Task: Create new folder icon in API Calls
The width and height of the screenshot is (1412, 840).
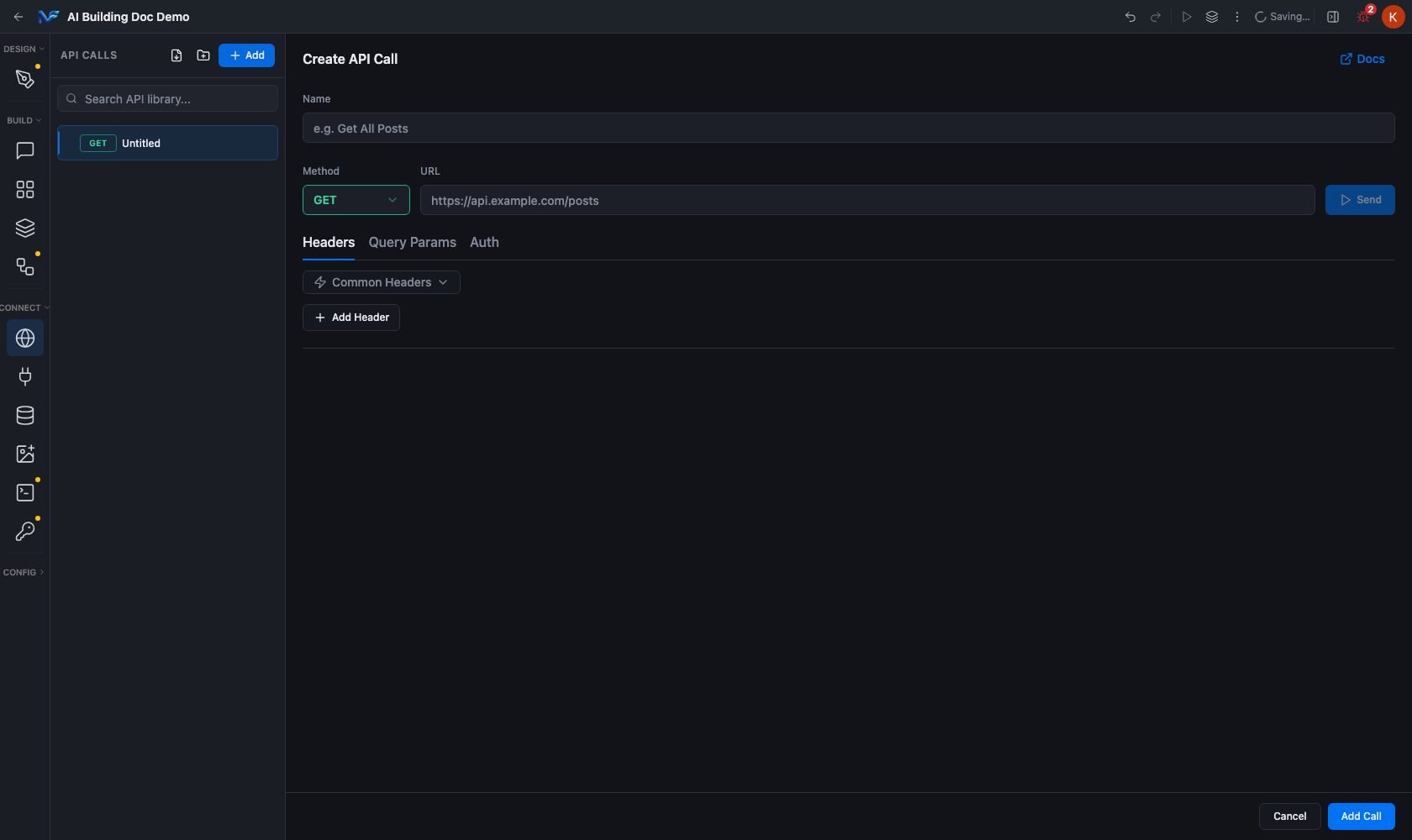Action: (203, 55)
